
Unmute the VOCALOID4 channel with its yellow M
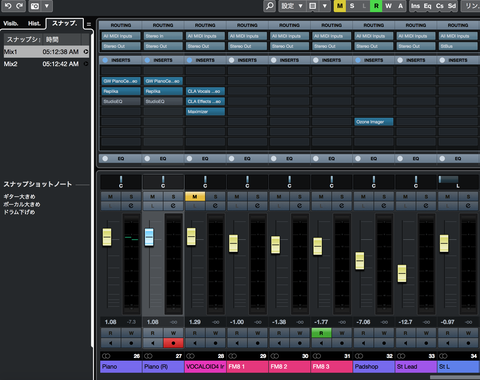195,197
